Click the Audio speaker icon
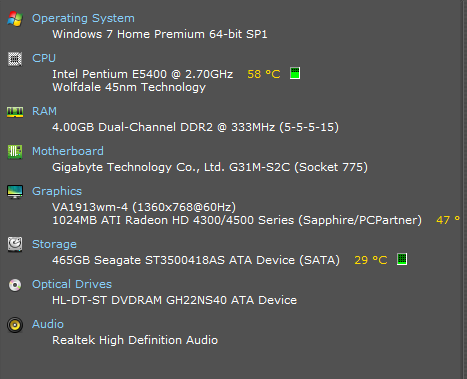 tap(15, 325)
